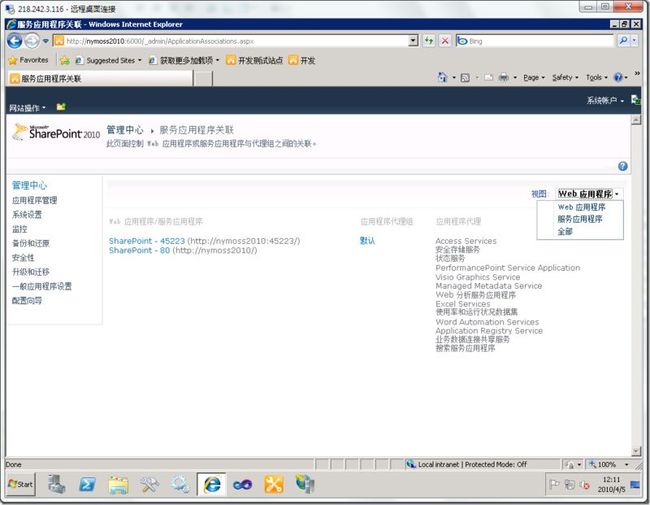Click the Action Center flag tray icon
650x505 pixels.
point(554,484)
